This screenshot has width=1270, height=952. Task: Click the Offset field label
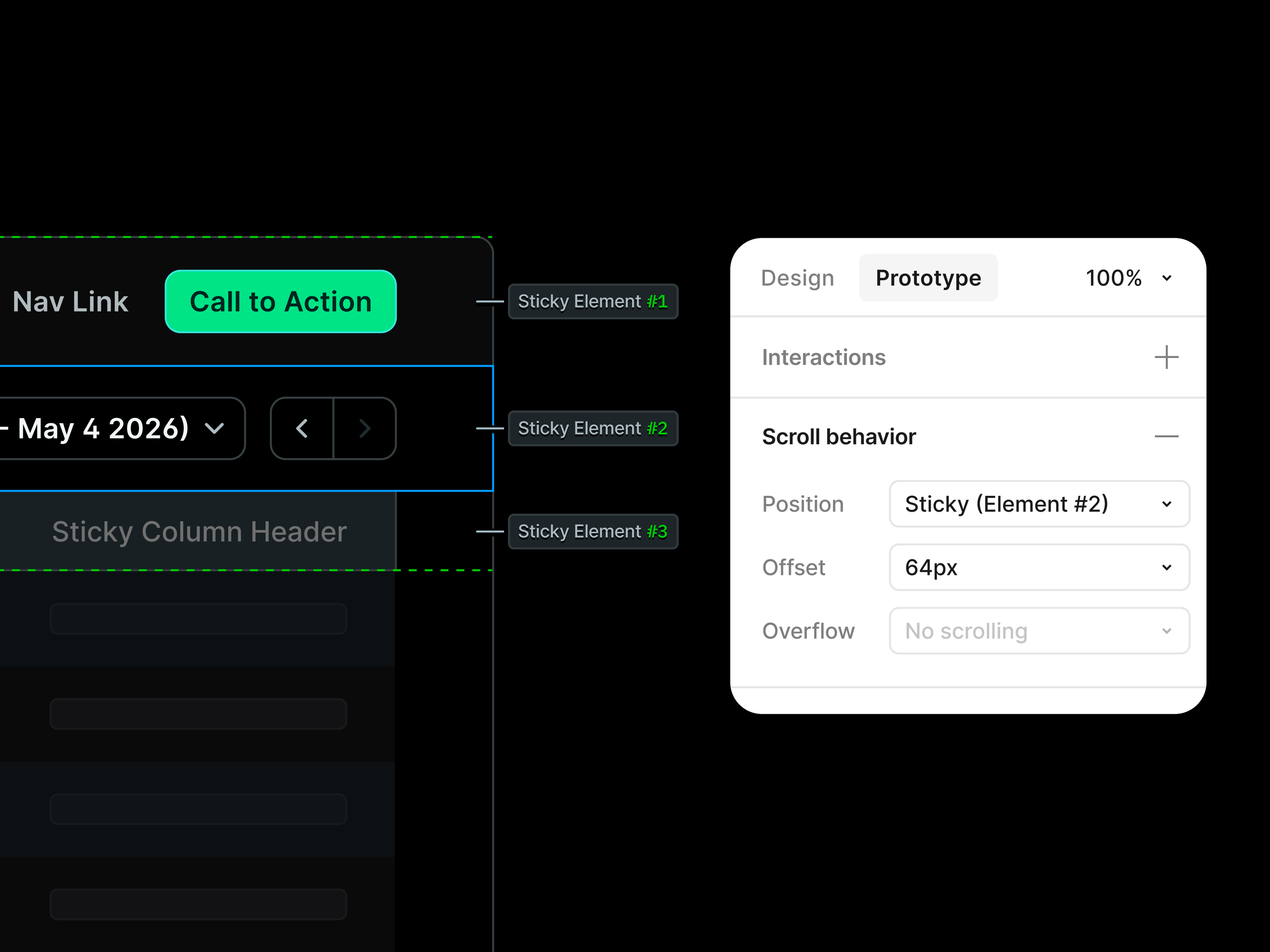(x=793, y=568)
